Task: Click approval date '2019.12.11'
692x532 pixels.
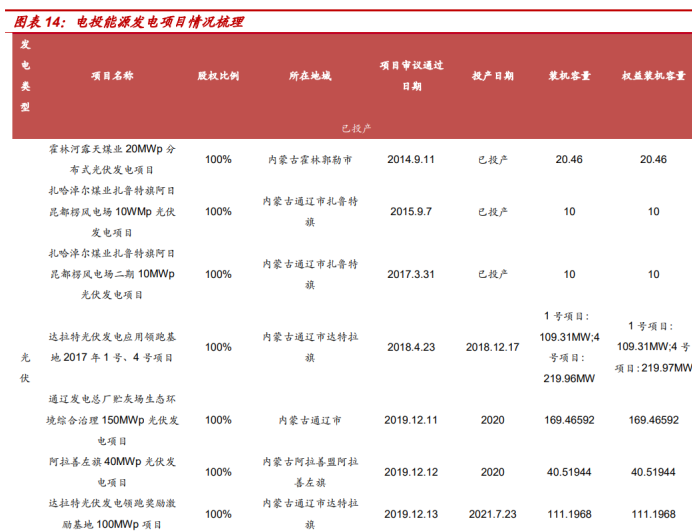Action: (411, 420)
